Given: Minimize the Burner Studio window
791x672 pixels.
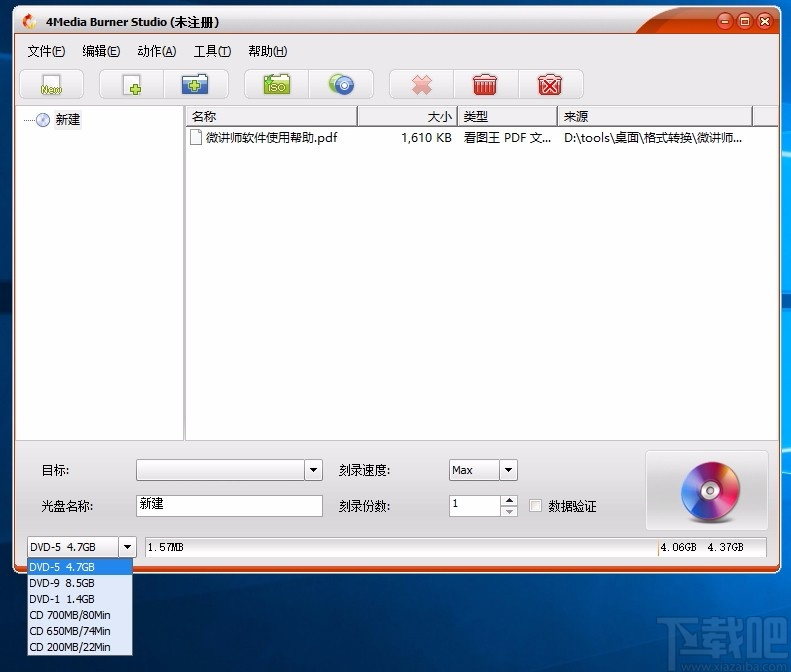Looking at the screenshot, I should click(x=724, y=21).
